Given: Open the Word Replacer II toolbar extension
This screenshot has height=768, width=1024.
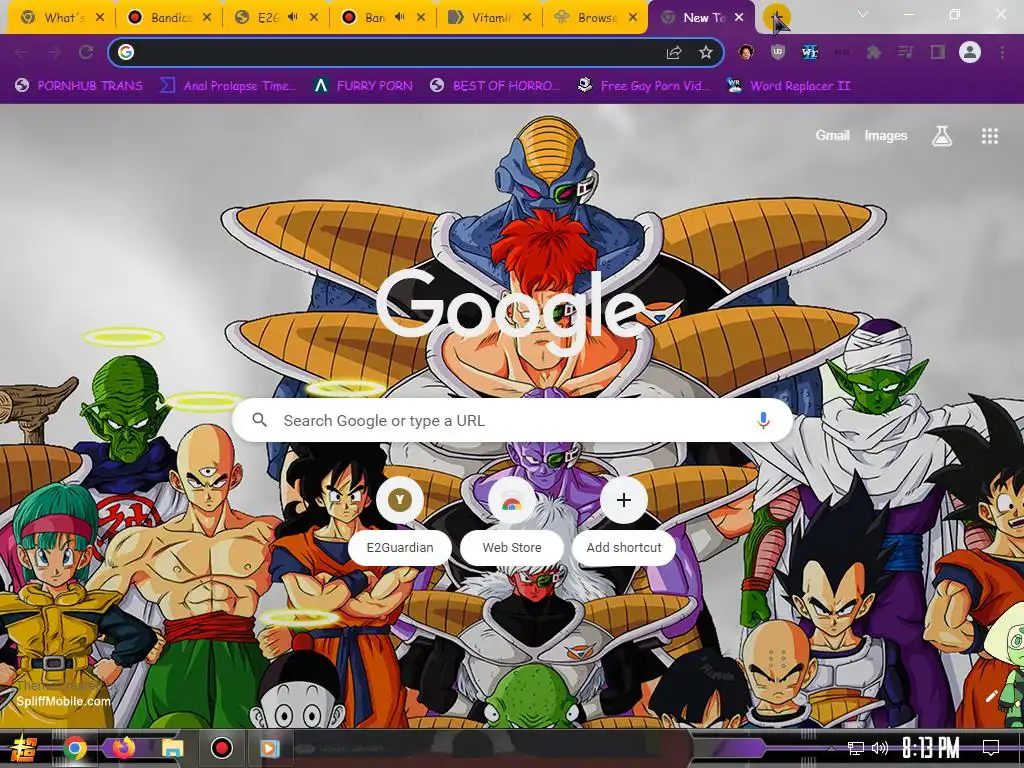Looking at the screenshot, I should [810, 52].
